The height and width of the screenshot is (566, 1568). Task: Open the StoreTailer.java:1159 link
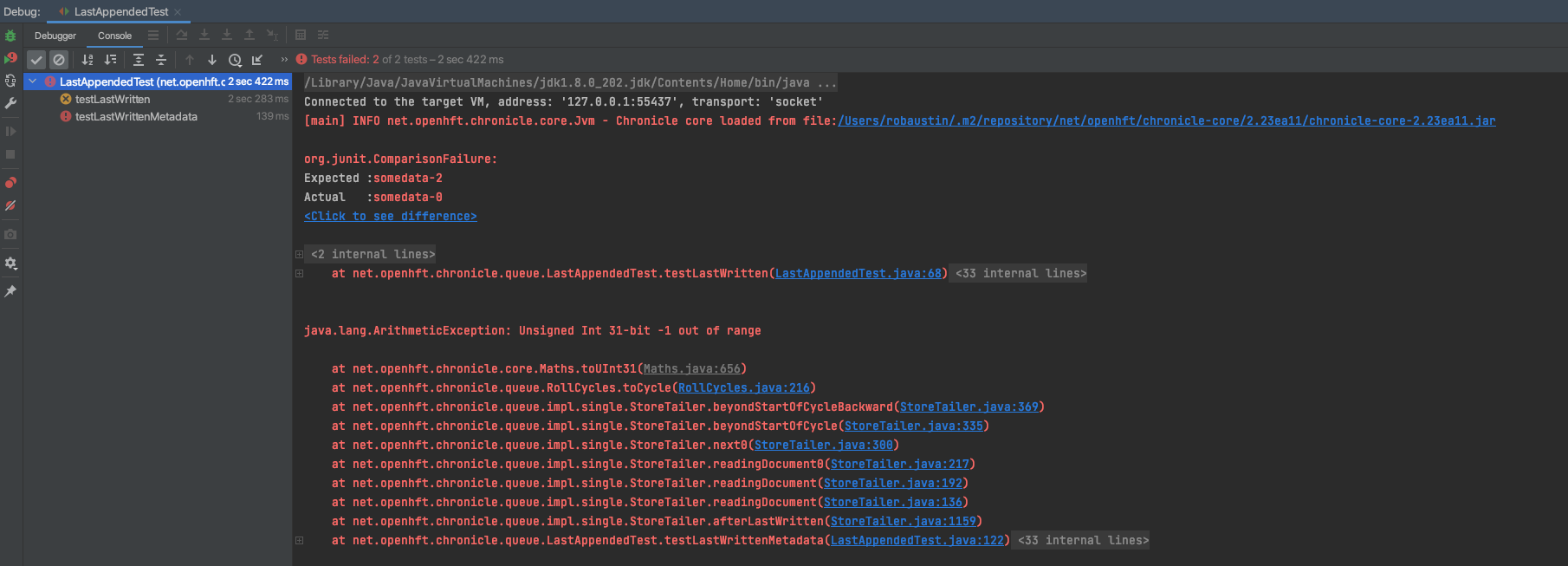click(x=904, y=521)
